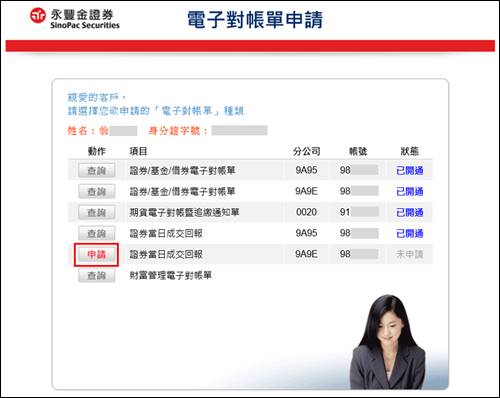Click the 項目 column header
500x398 pixels.
point(138,151)
